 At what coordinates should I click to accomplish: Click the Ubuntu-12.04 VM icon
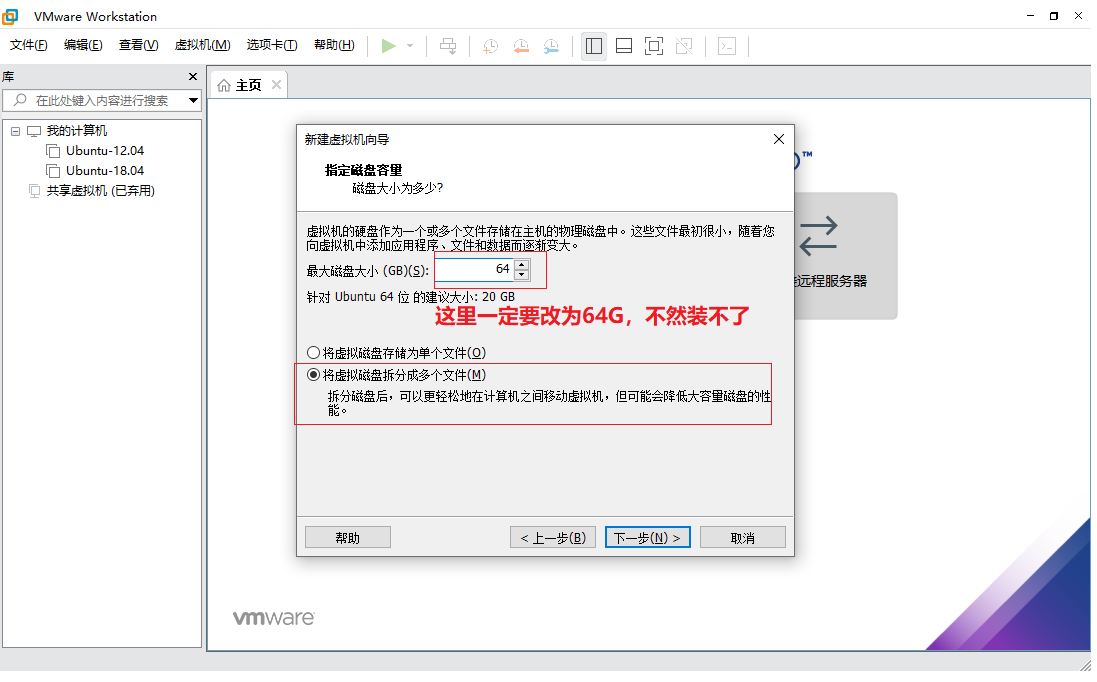tap(52, 150)
